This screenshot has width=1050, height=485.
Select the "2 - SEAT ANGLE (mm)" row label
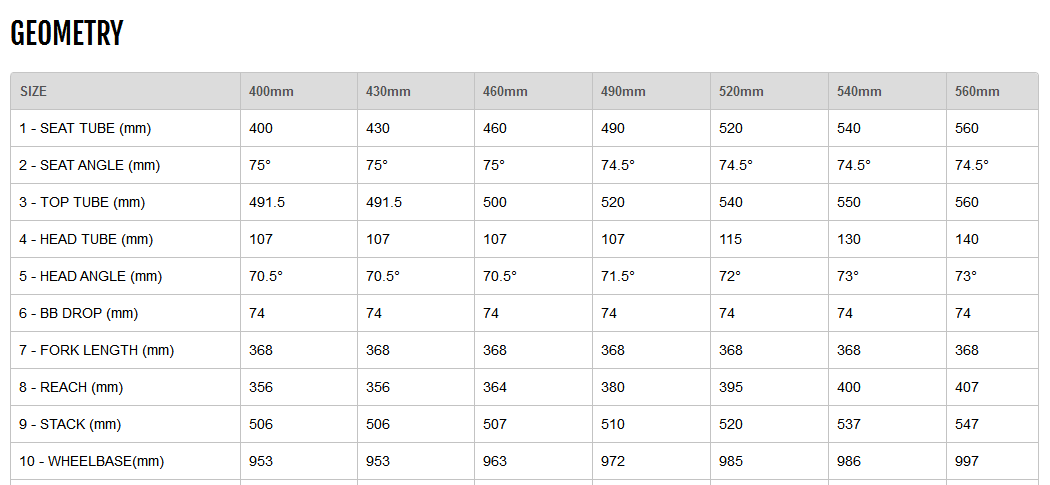(89, 165)
